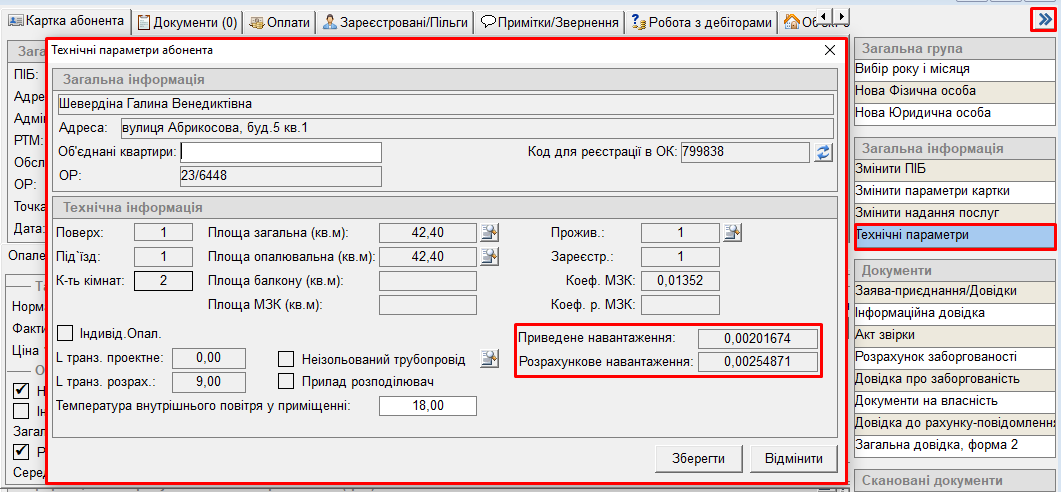This screenshot has width=1061, height=492.
Task: Enable the Індивід.Опал. checkbox
Action: point(66,333)
